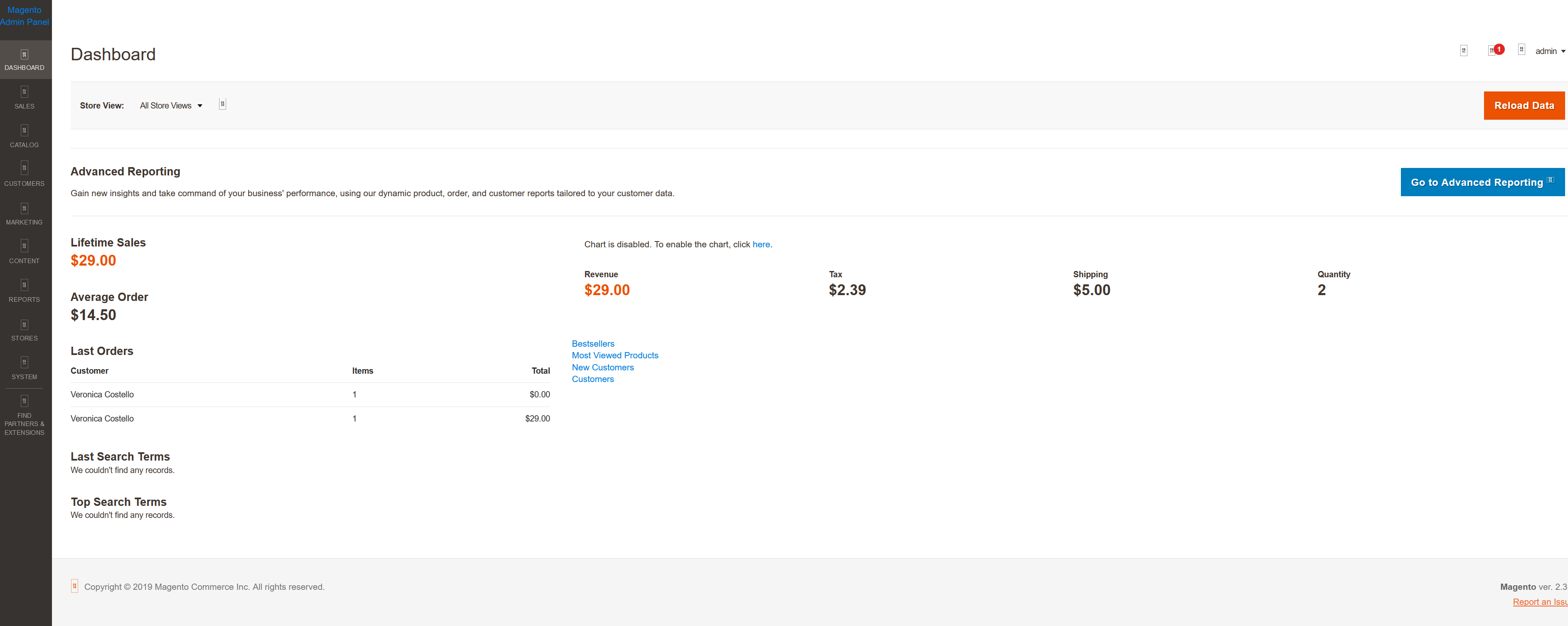Open Find Partners & Extensions
Viewport: 1568px width, 626px height.
[x=24, y=415]
